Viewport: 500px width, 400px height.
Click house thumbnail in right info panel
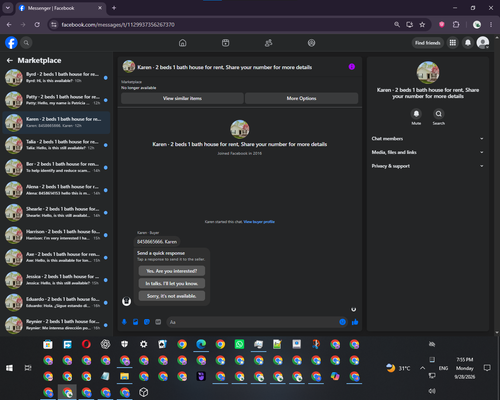428,72
